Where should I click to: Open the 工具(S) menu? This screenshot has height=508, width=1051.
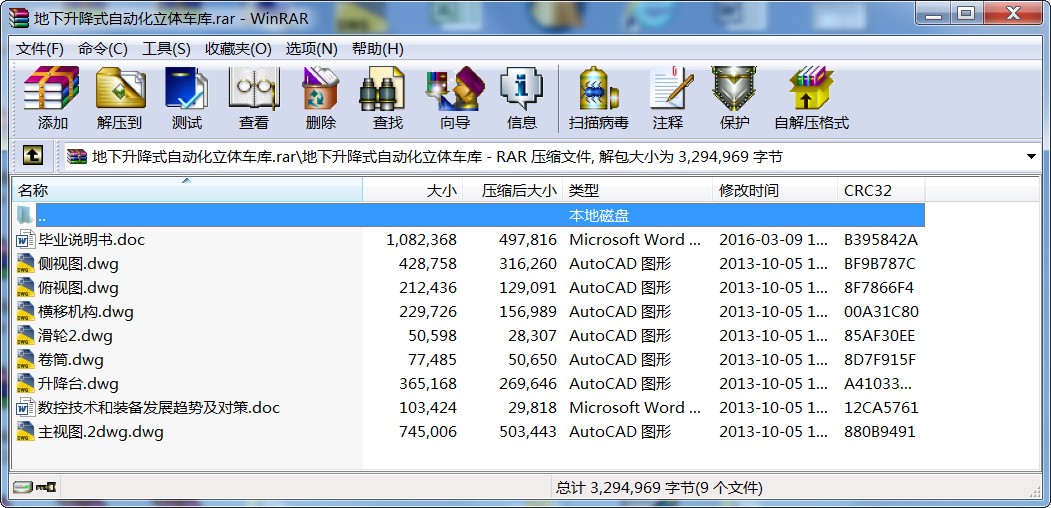pos(166,49)
